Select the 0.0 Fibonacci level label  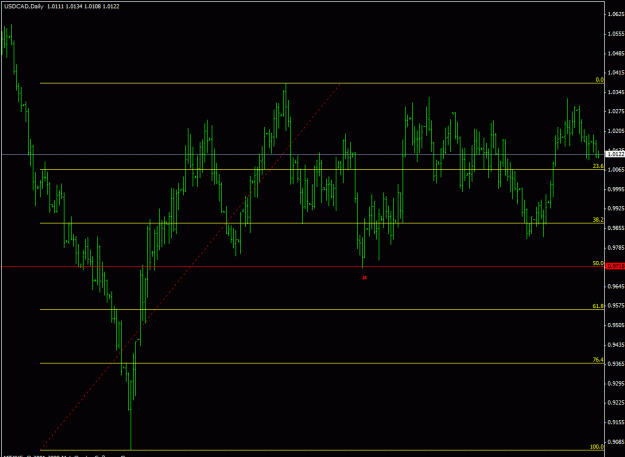(x=599, y=80)
